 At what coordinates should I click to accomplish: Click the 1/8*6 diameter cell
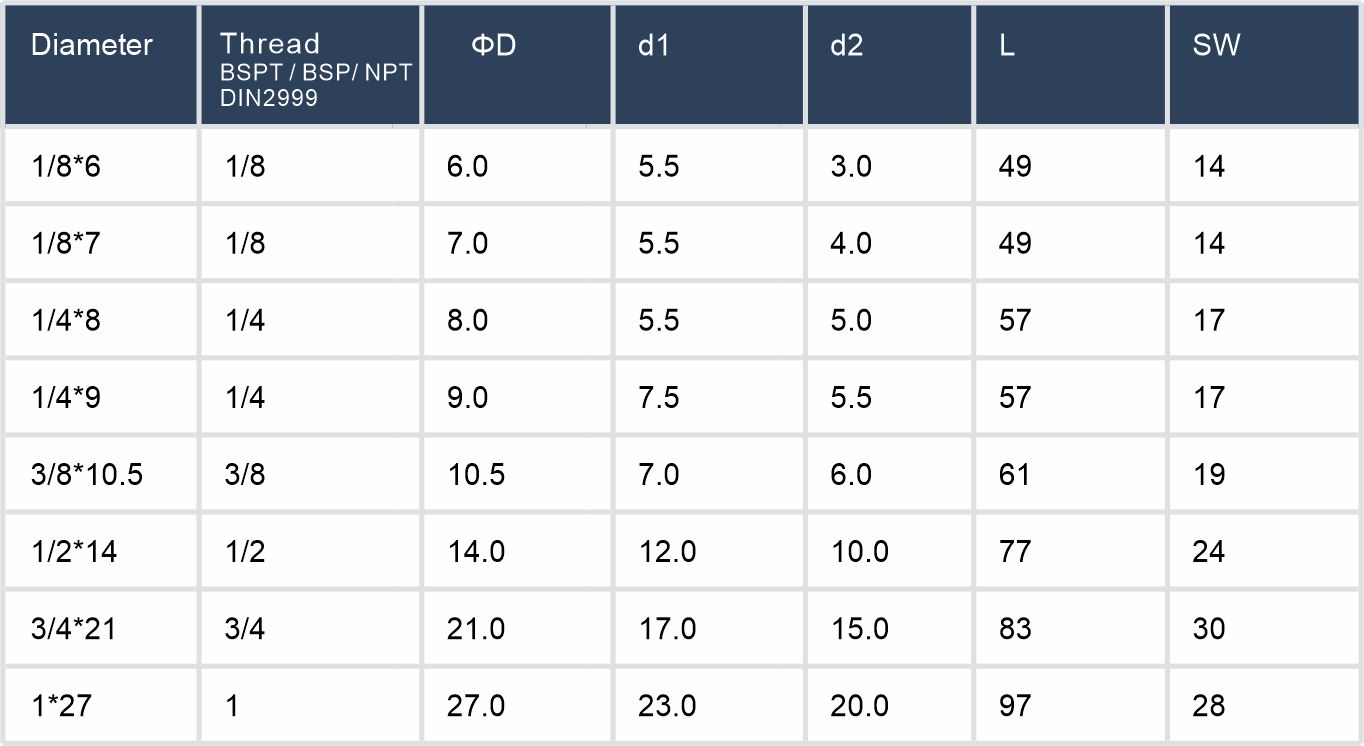coord(66,166)
